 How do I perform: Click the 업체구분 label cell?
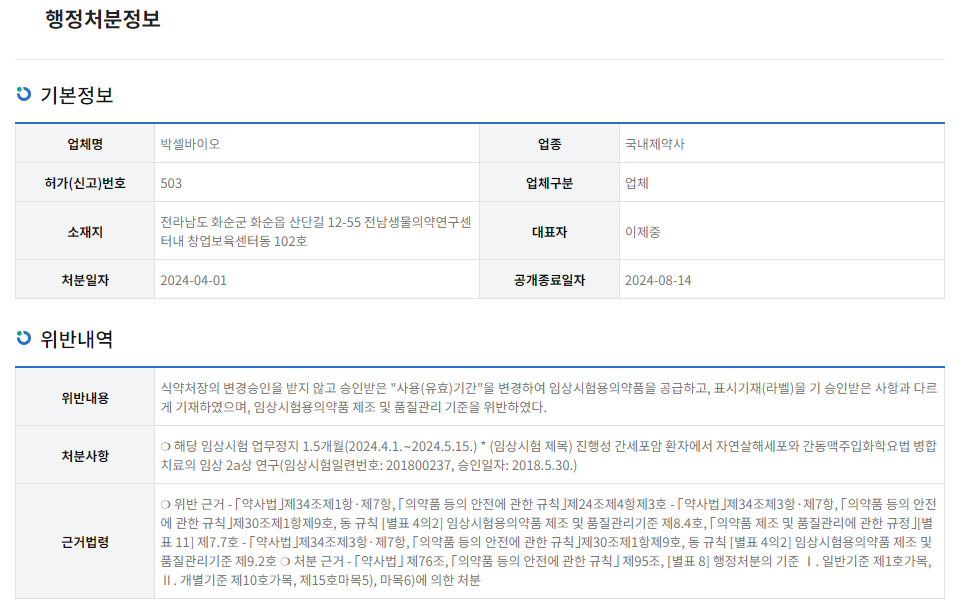[551, 182]
